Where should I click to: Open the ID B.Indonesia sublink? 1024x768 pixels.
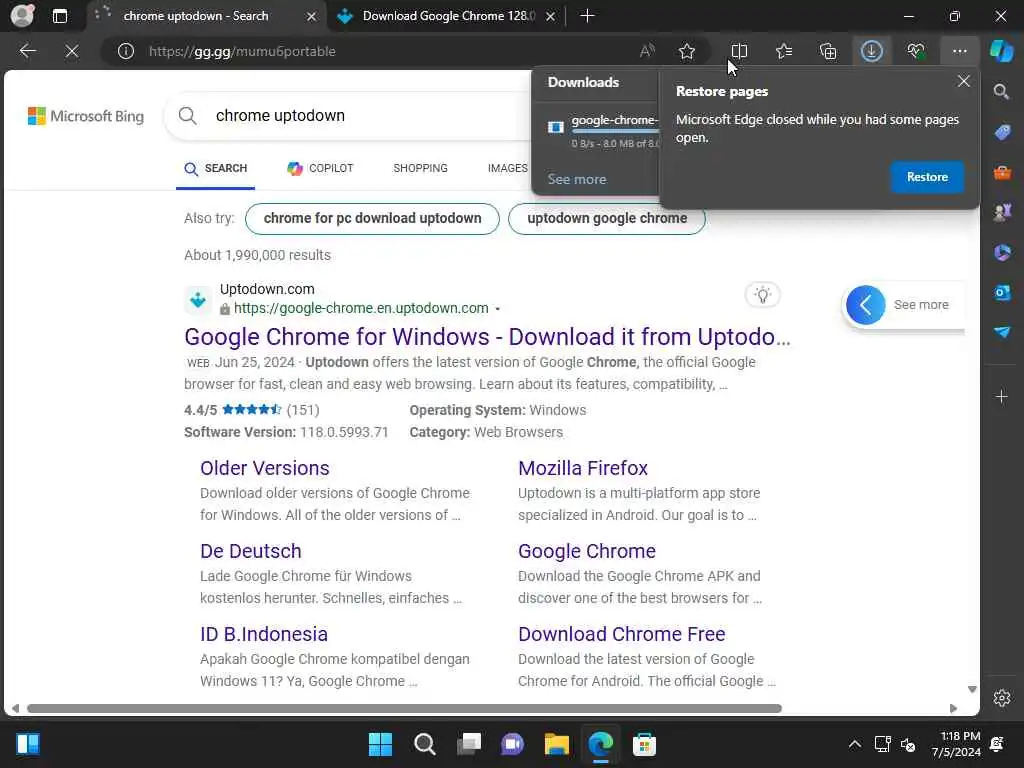click(x=264, y=634)
